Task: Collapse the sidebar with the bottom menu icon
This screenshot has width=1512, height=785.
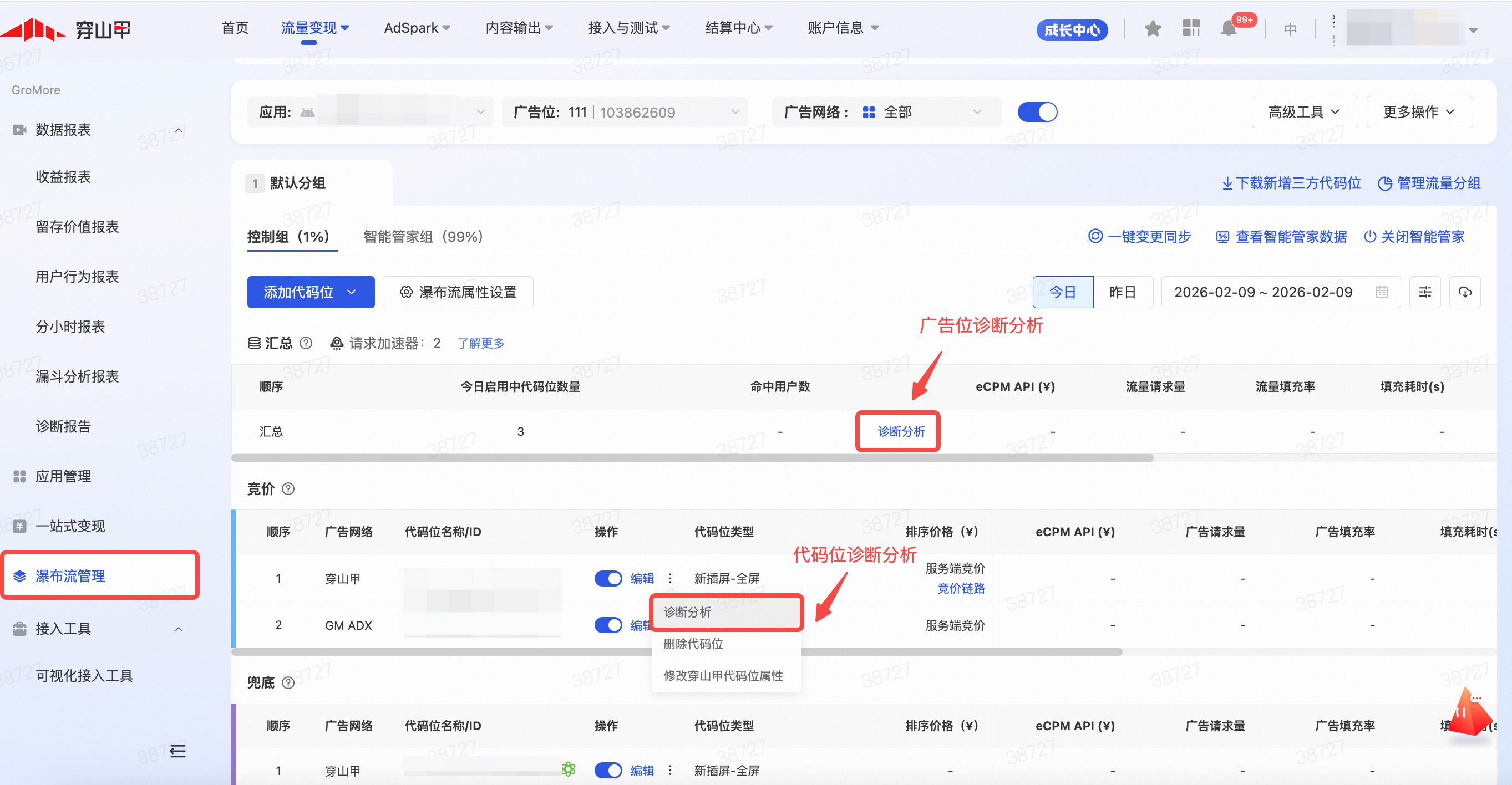Action: pyautogui.click(x=177, y=751)
